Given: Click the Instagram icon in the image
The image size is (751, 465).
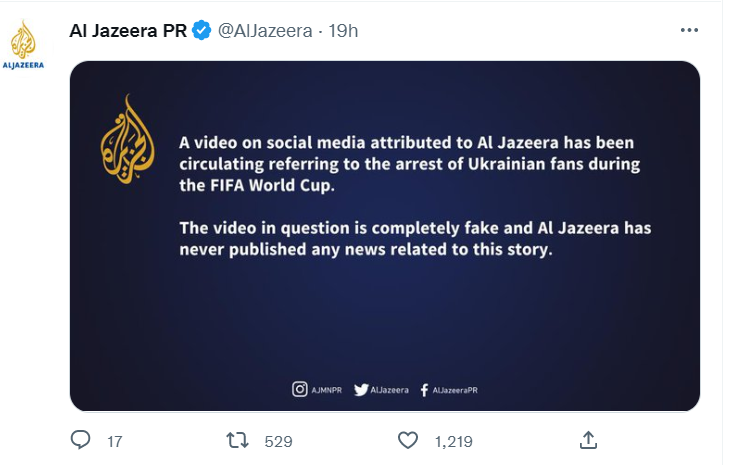Looking at the screenshot, I should point(300,389).
